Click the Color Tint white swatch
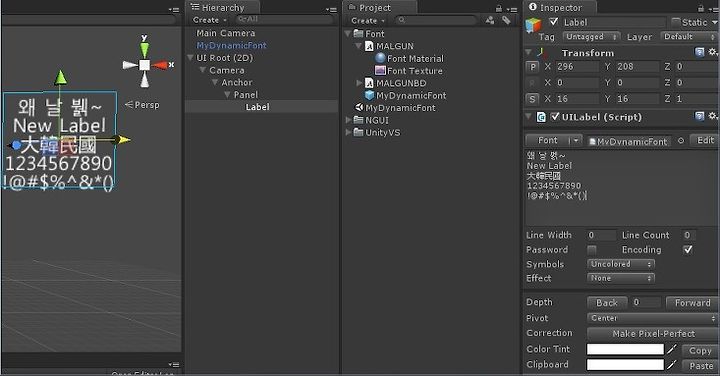The image size is (720, 376). point(625,349)
